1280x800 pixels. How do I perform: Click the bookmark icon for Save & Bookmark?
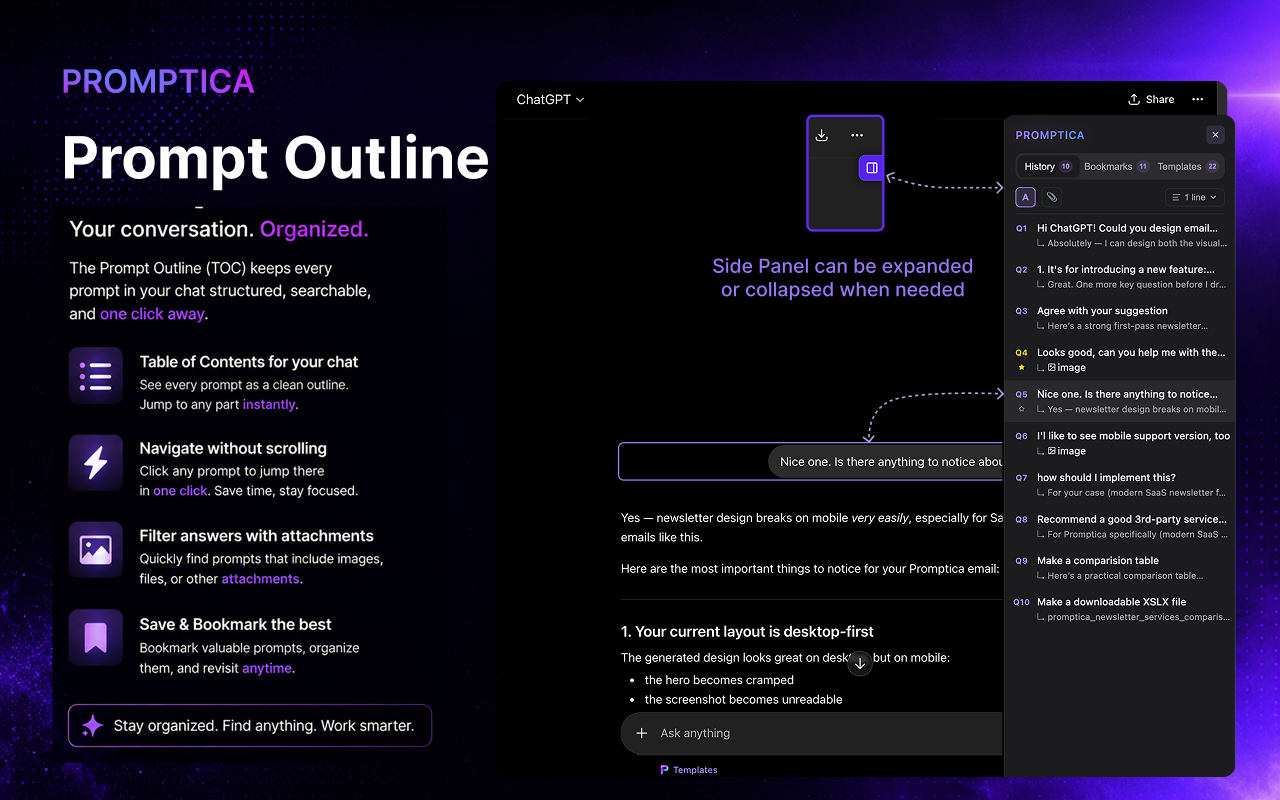click(x=96, y=638)
